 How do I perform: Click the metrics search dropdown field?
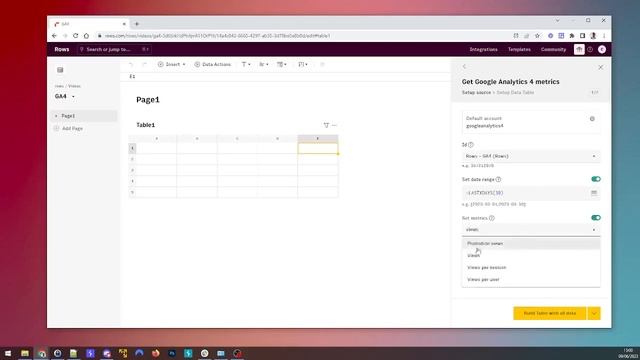531,230
